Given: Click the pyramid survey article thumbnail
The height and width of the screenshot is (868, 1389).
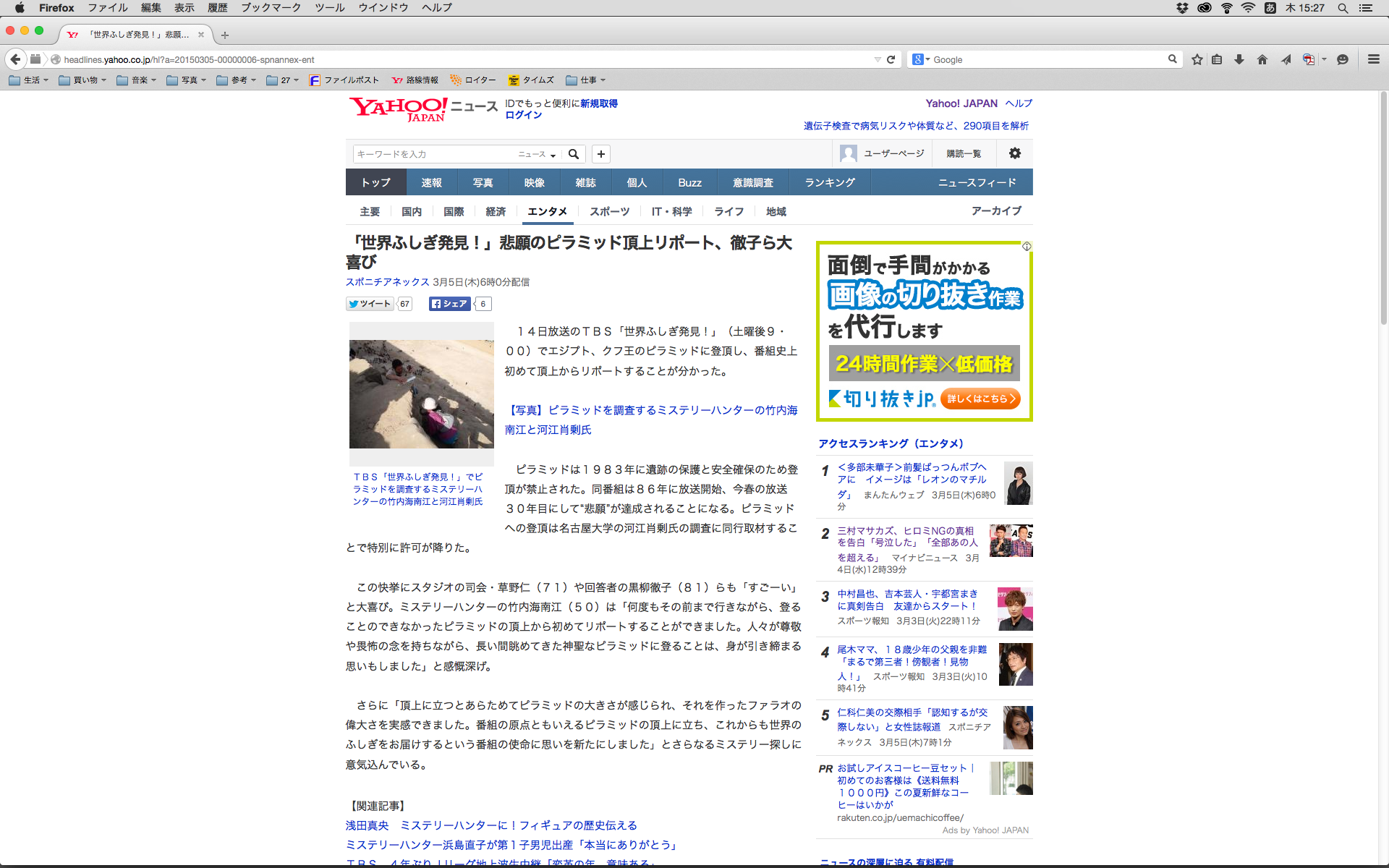Looking at the screenshot, I should pyautogui.click(x=421, y=394).
